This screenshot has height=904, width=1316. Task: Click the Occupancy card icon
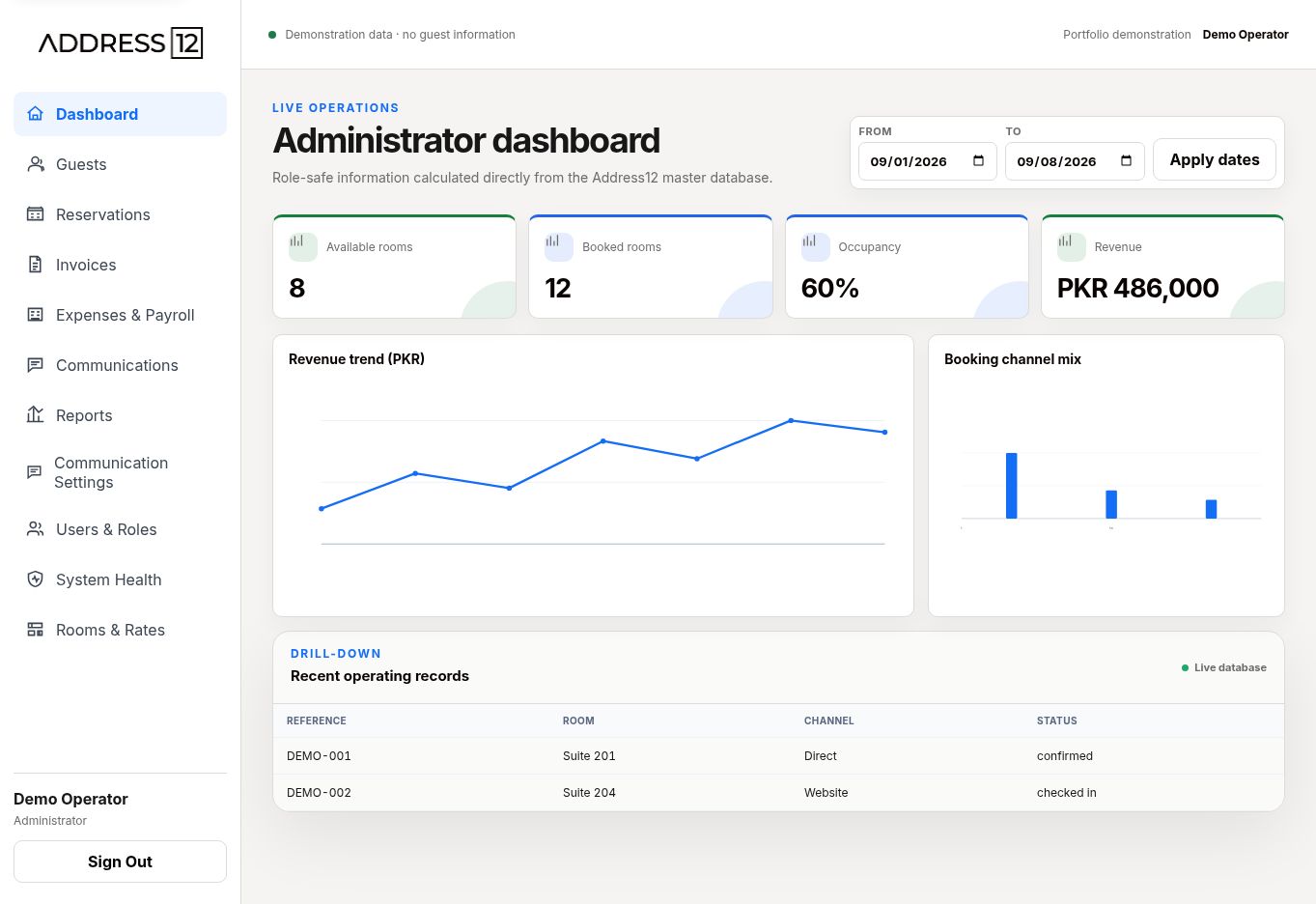click(x=816, y=246)
